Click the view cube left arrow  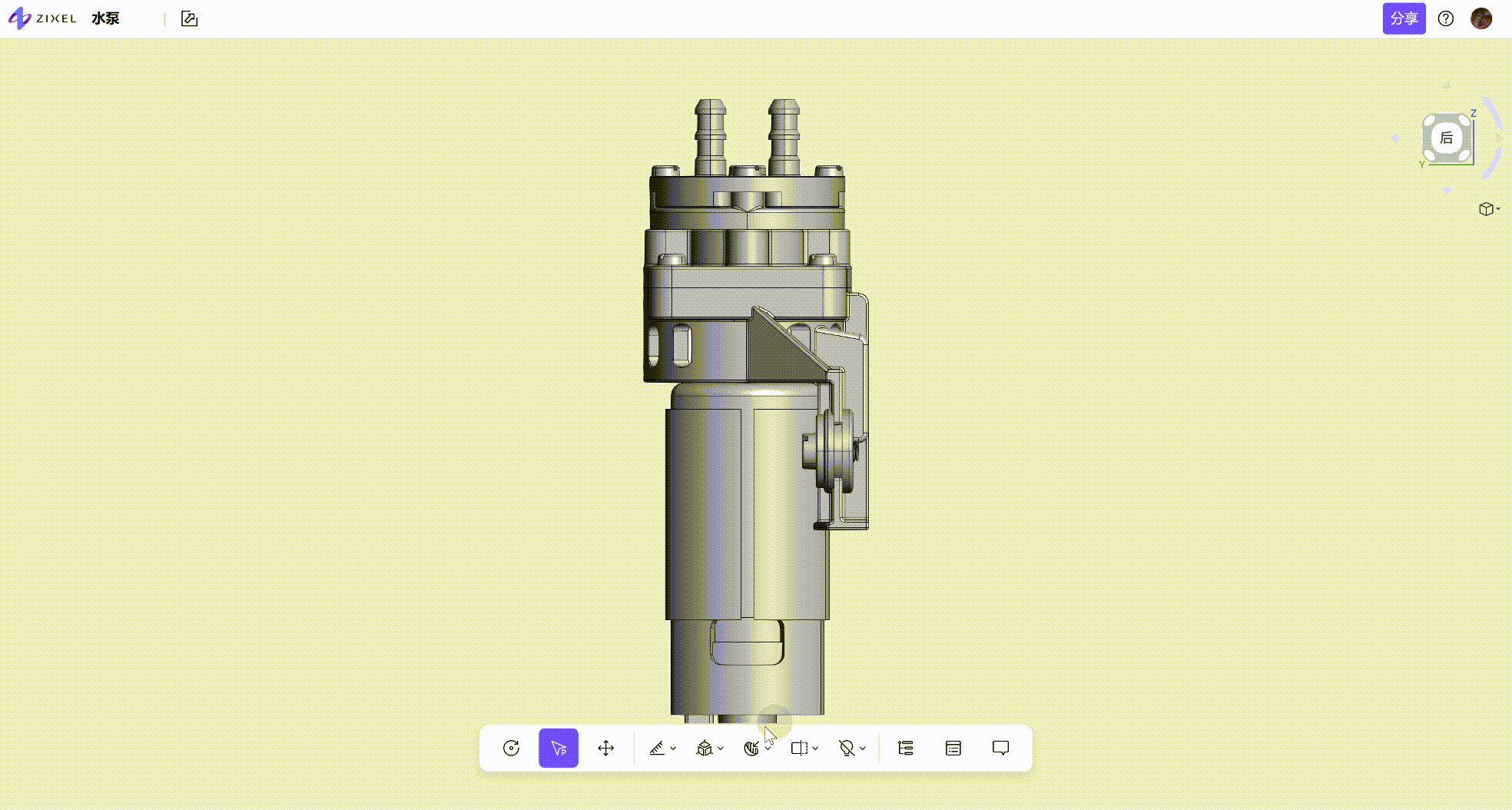[1394, 138]
